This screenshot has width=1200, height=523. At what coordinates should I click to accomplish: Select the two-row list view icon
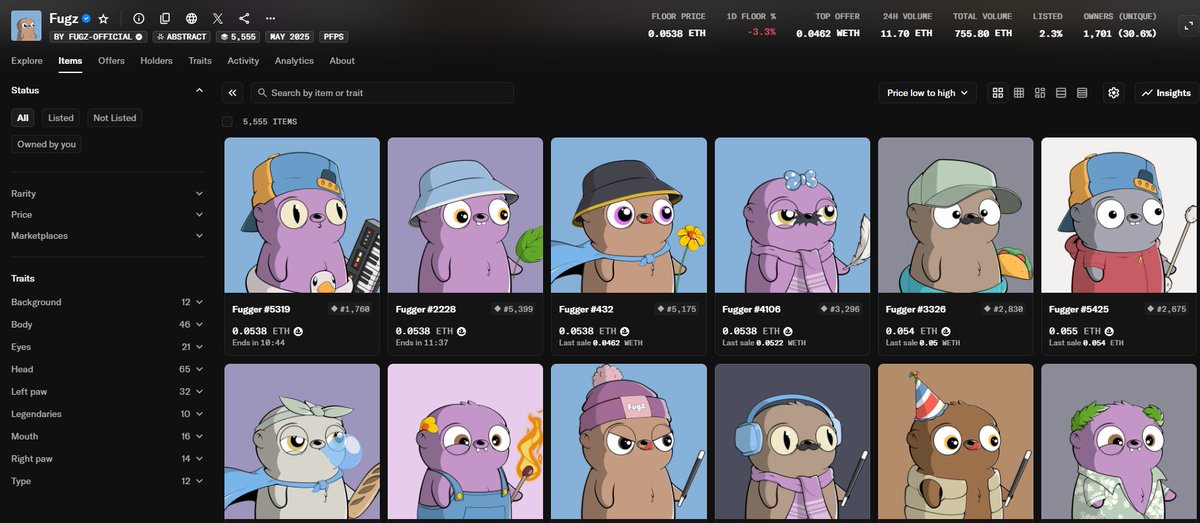[x=1061, y=93]
